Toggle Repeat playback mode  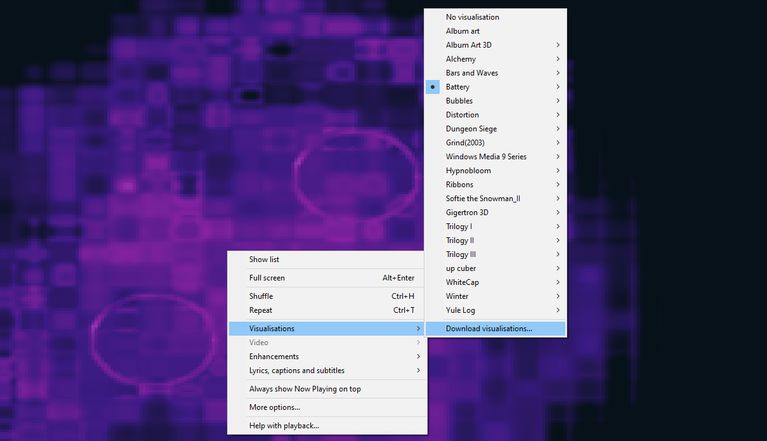pos(260,310)
